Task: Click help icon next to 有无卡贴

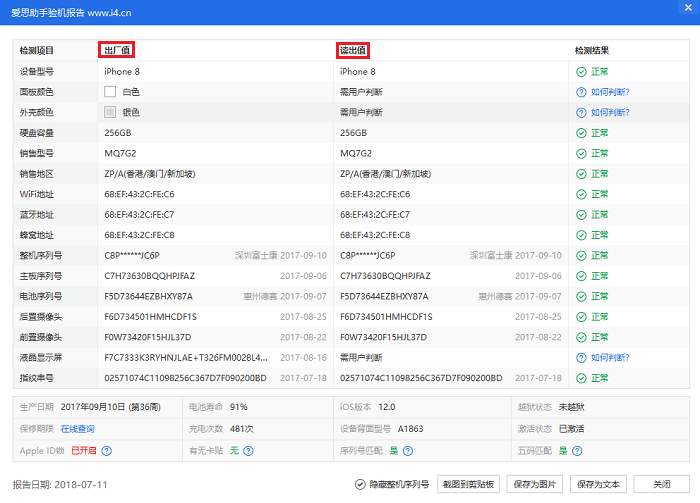Action: 248,451
